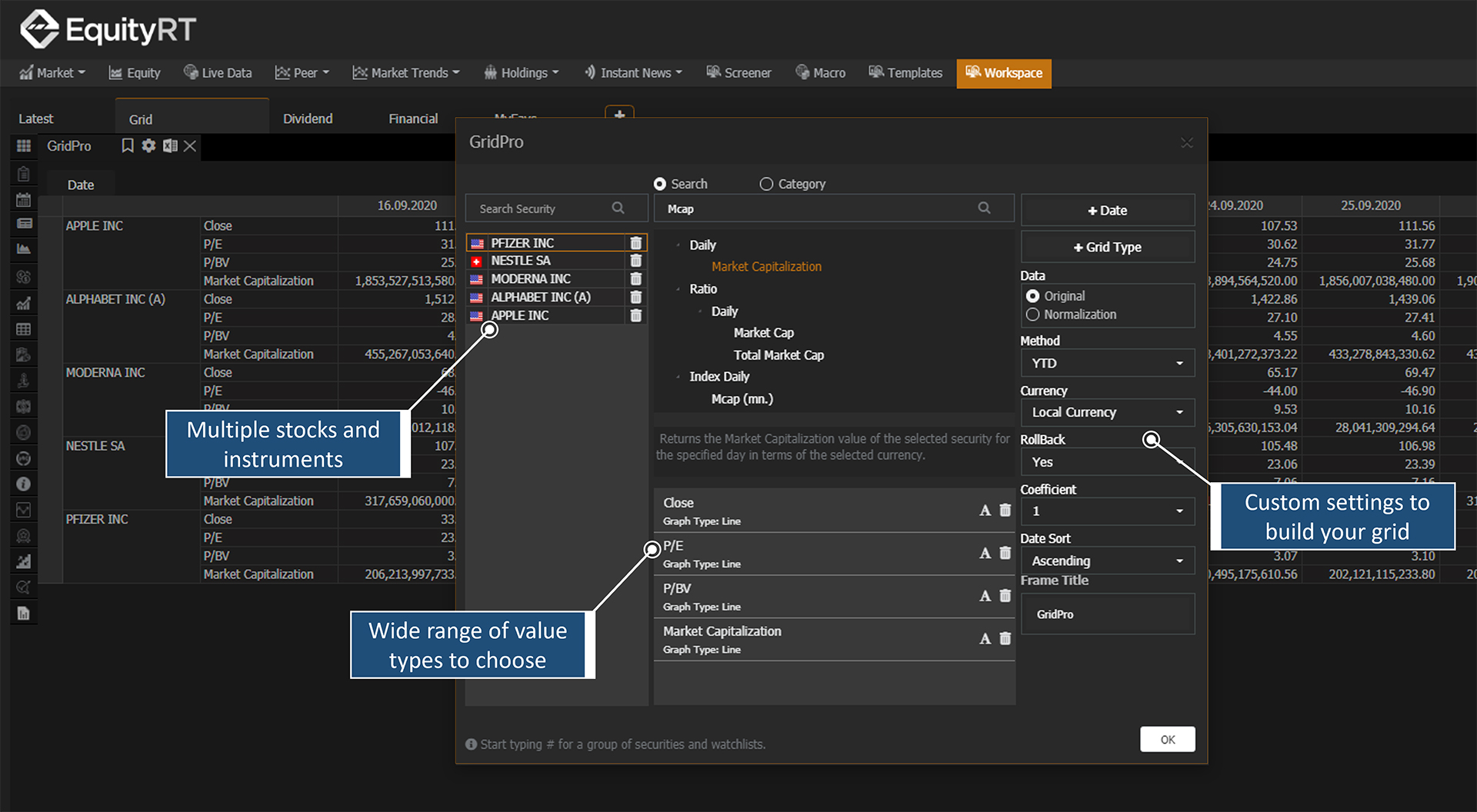Bookmark the GridPro frame

coord(128,145)
